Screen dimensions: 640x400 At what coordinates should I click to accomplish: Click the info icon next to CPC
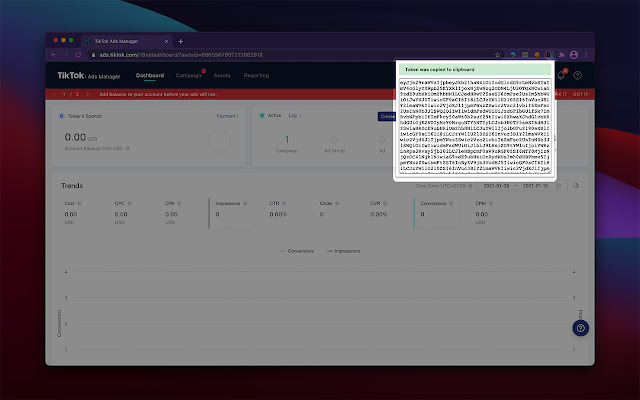coord(130,203)
